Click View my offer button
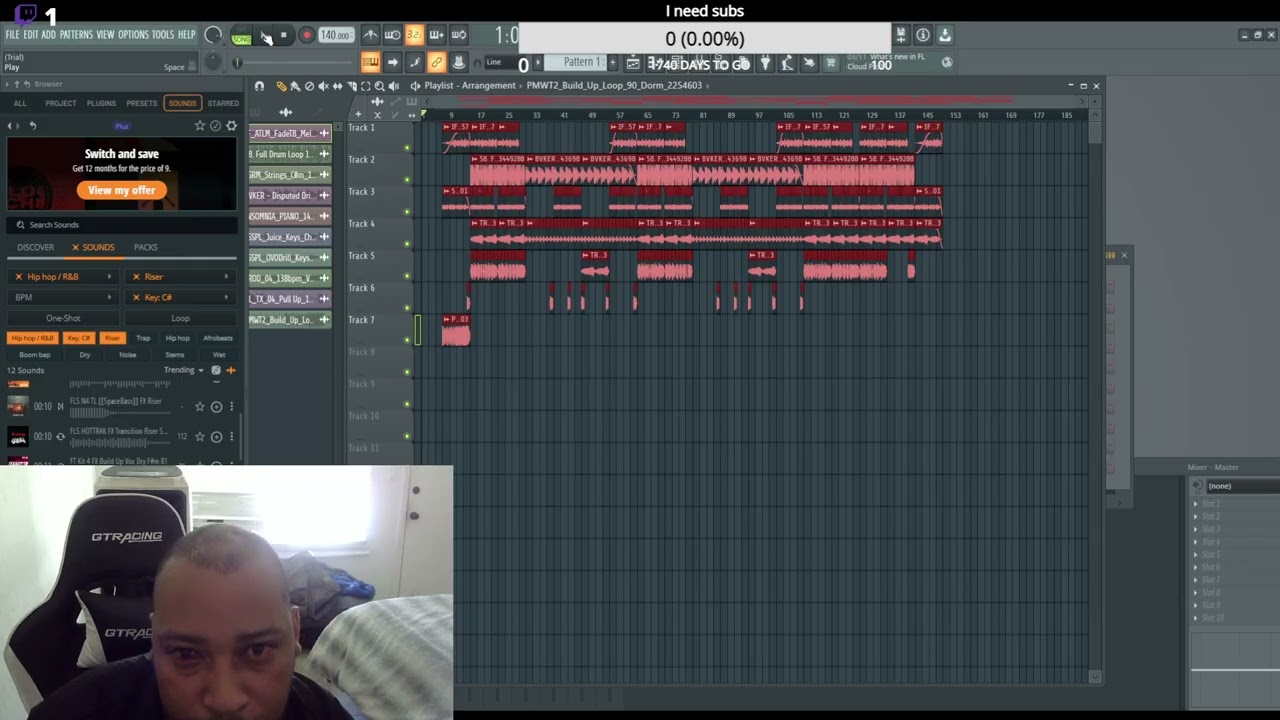 click(121, 190)
